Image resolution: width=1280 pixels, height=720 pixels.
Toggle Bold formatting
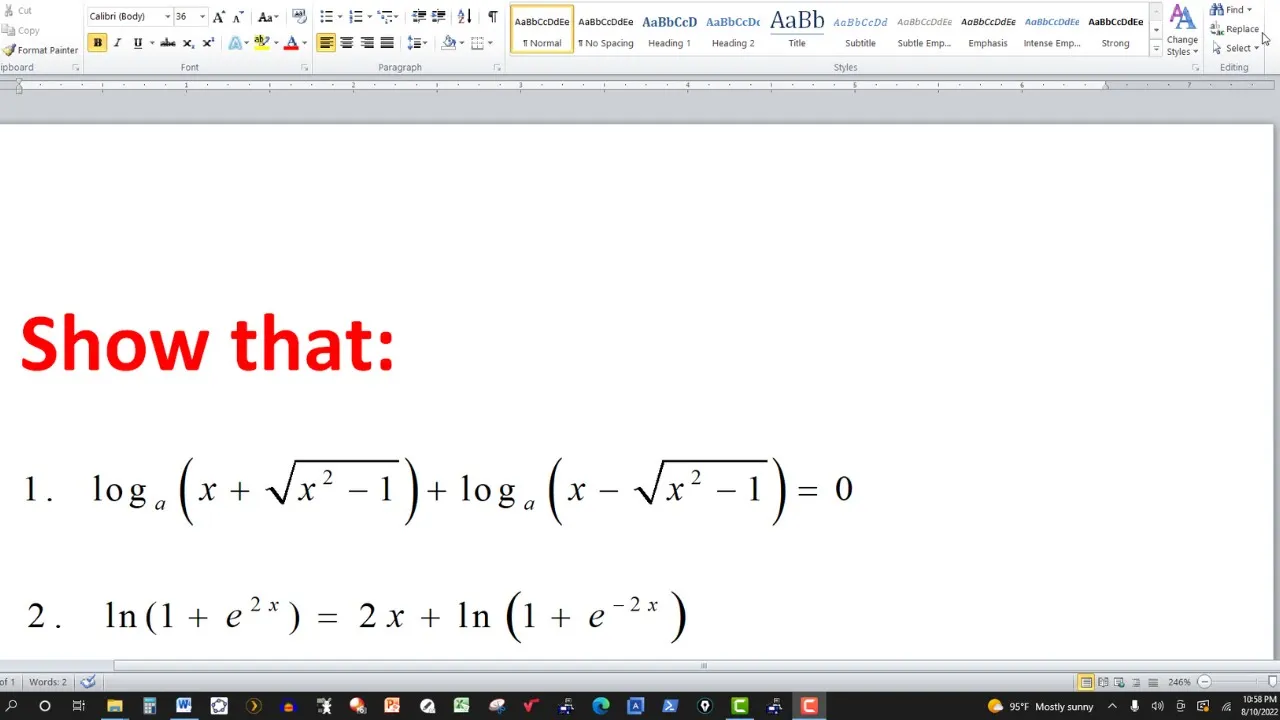tap(97, 43)
